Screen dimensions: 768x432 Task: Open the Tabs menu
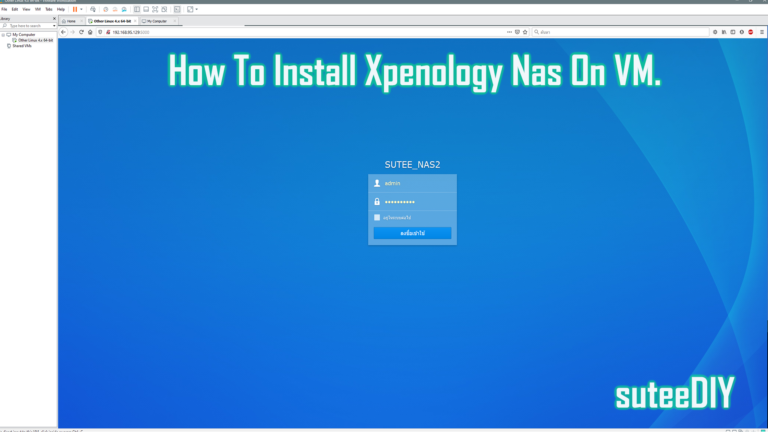[x=48, y=9]
